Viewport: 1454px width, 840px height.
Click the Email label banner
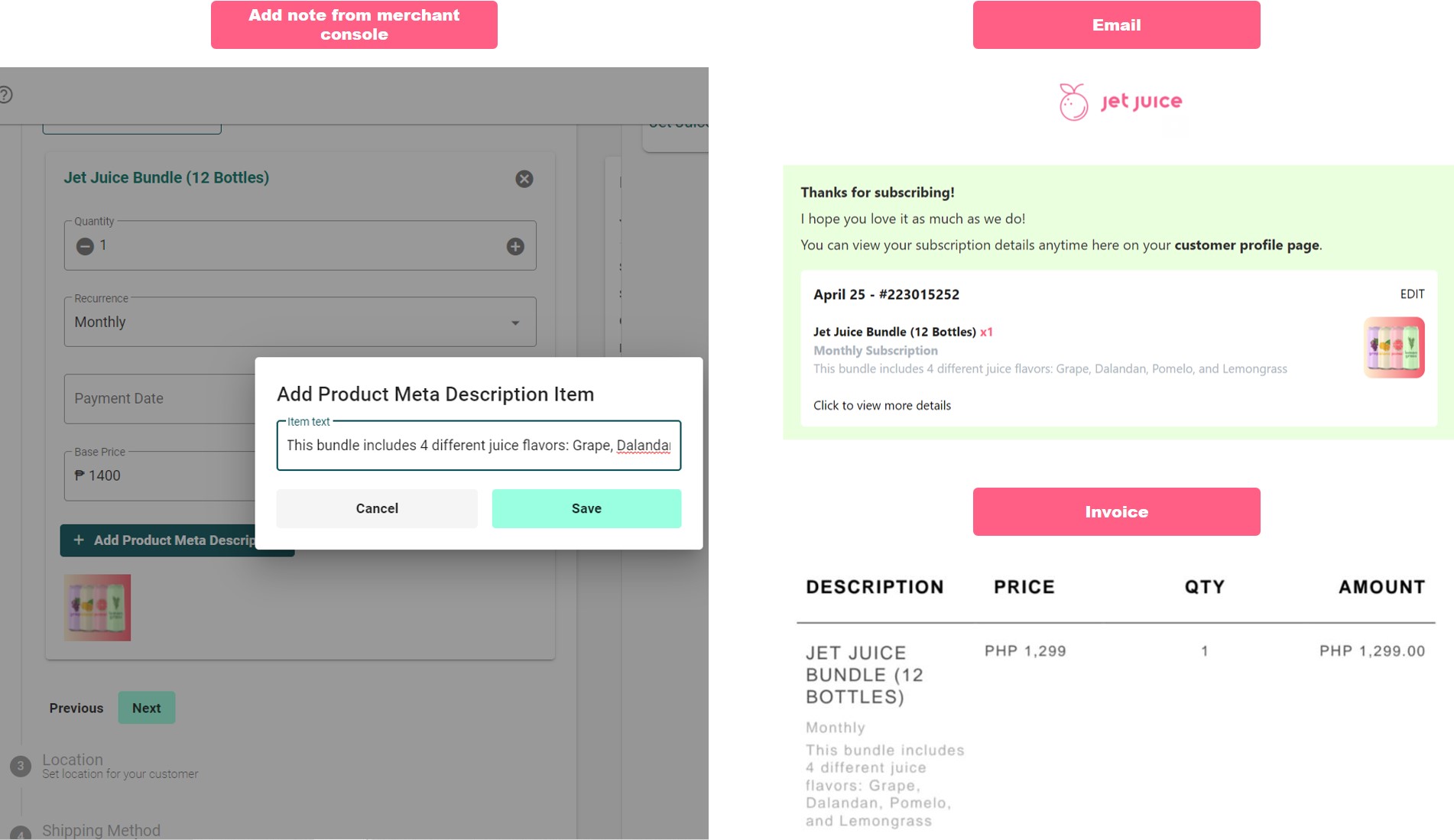tap(1116, 25)
